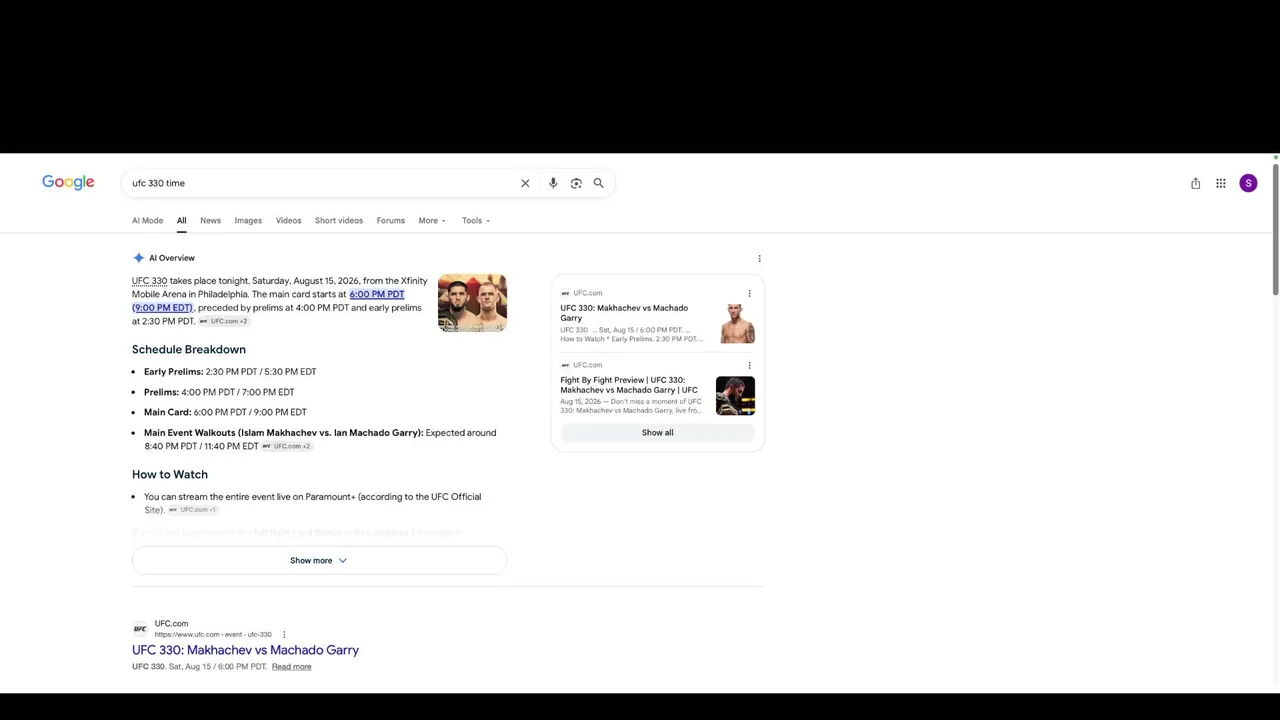
Task: Start a voice search with the microphone
Action: coord(553,183)
